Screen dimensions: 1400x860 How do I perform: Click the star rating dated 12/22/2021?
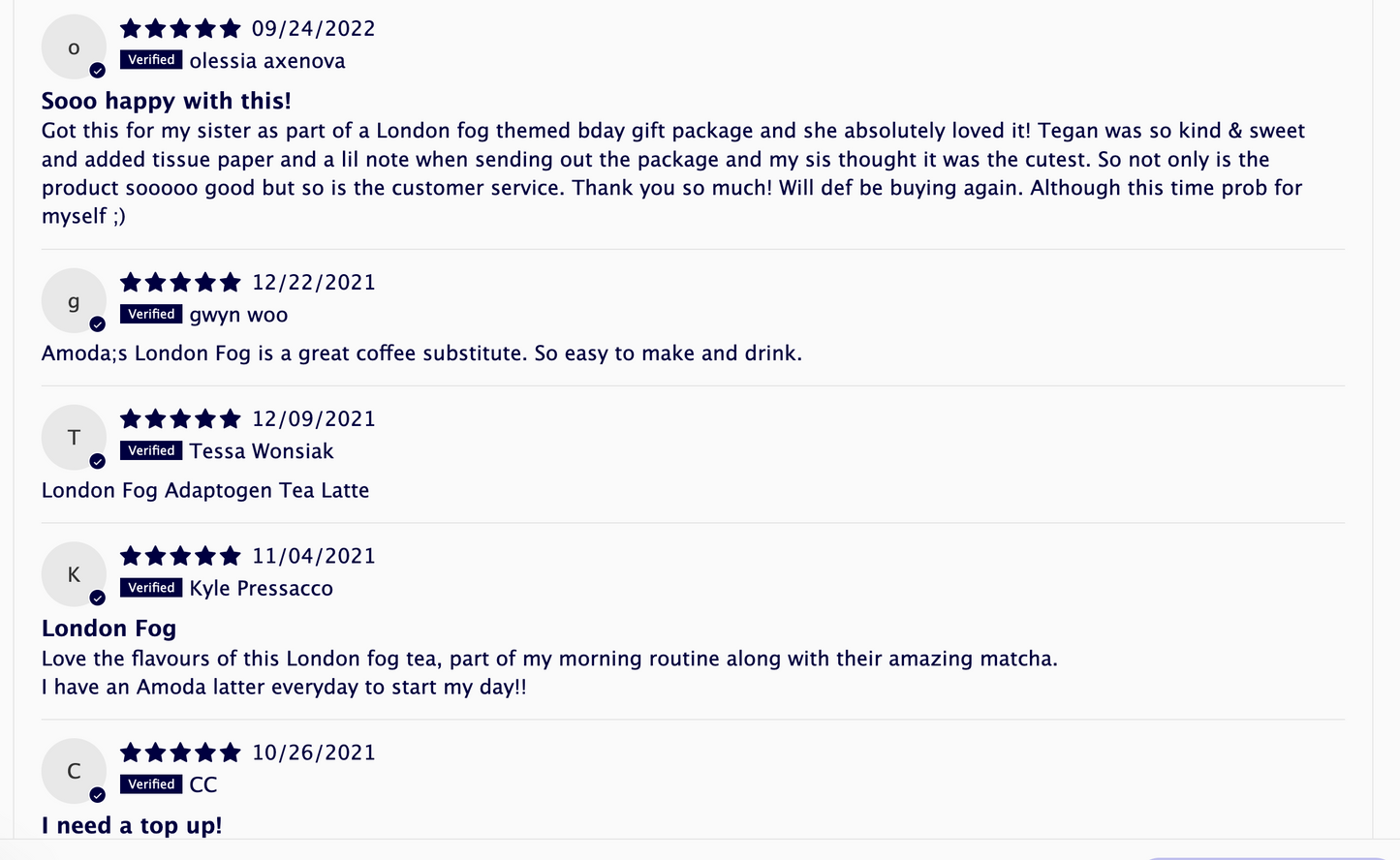point(180,283)
